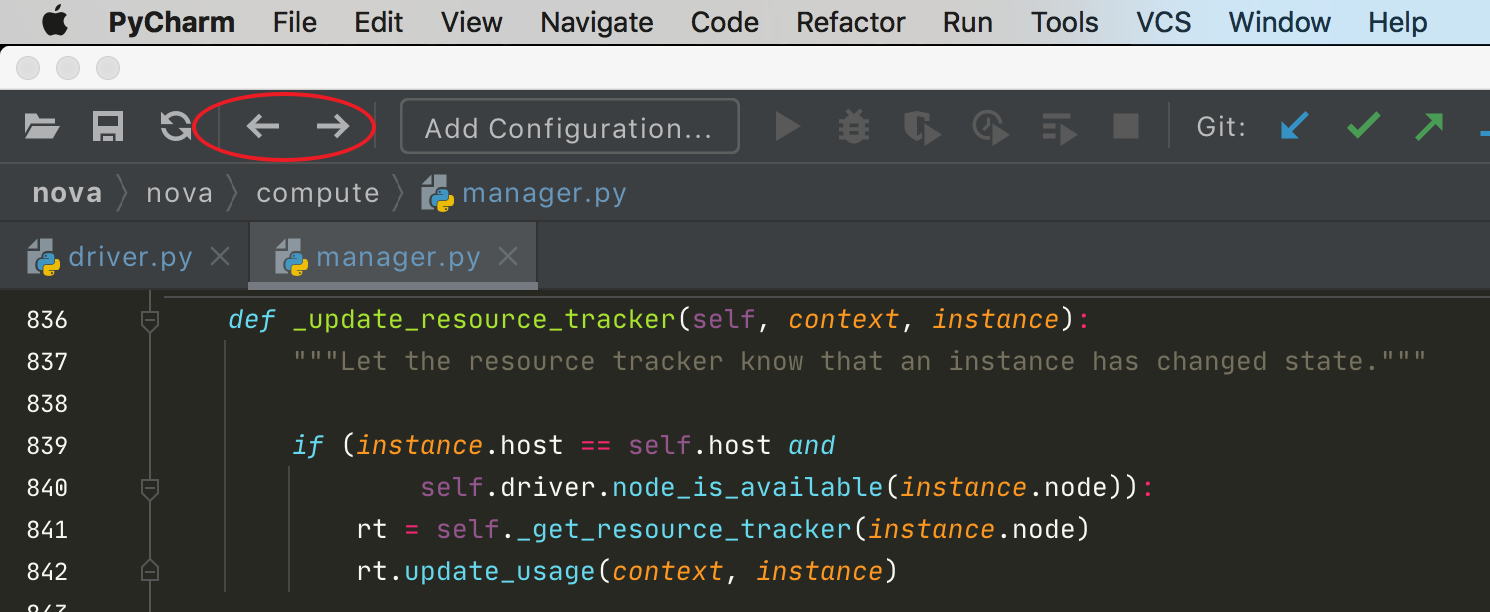
Task: Close the manager.py editor tab
Action: point(508,258)
